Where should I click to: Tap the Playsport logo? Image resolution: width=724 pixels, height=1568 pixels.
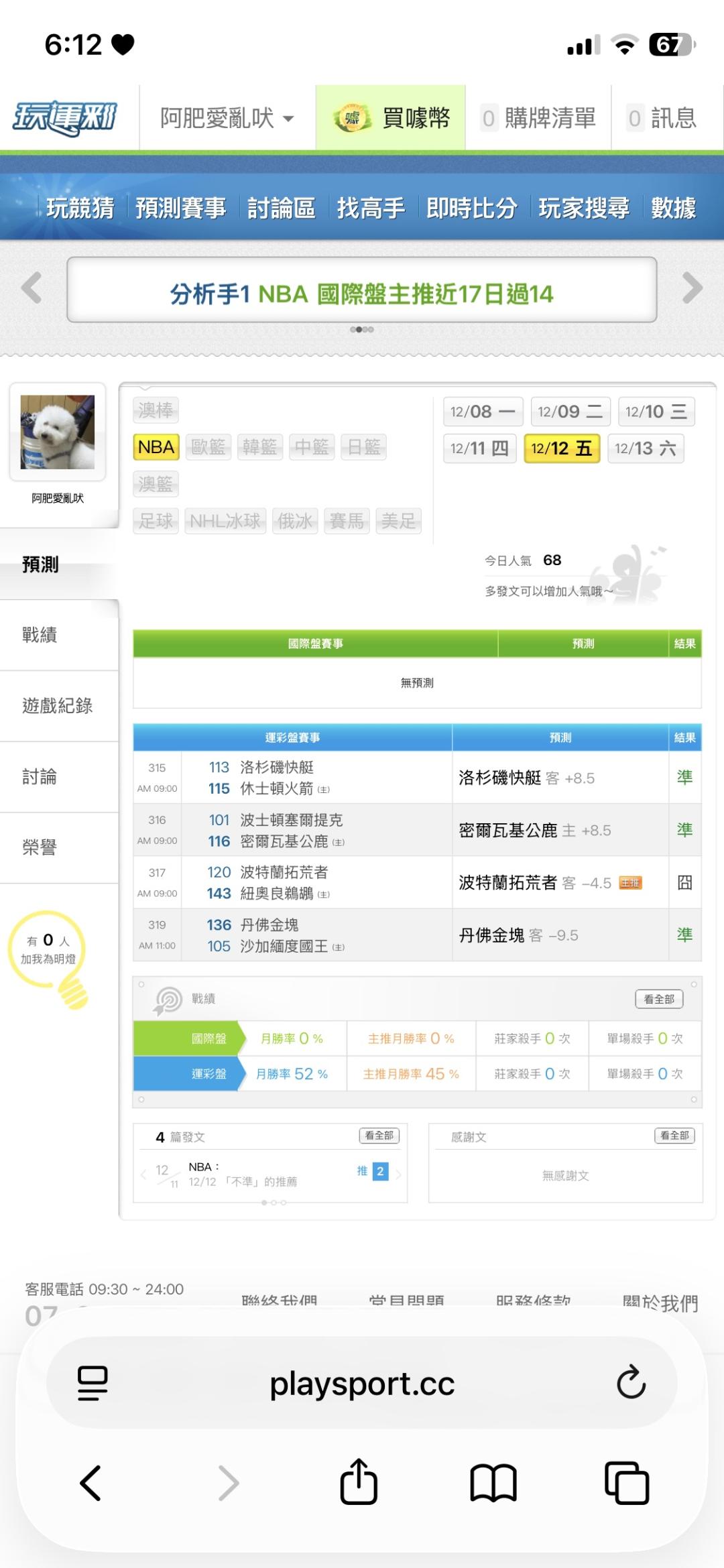[65, 118]
